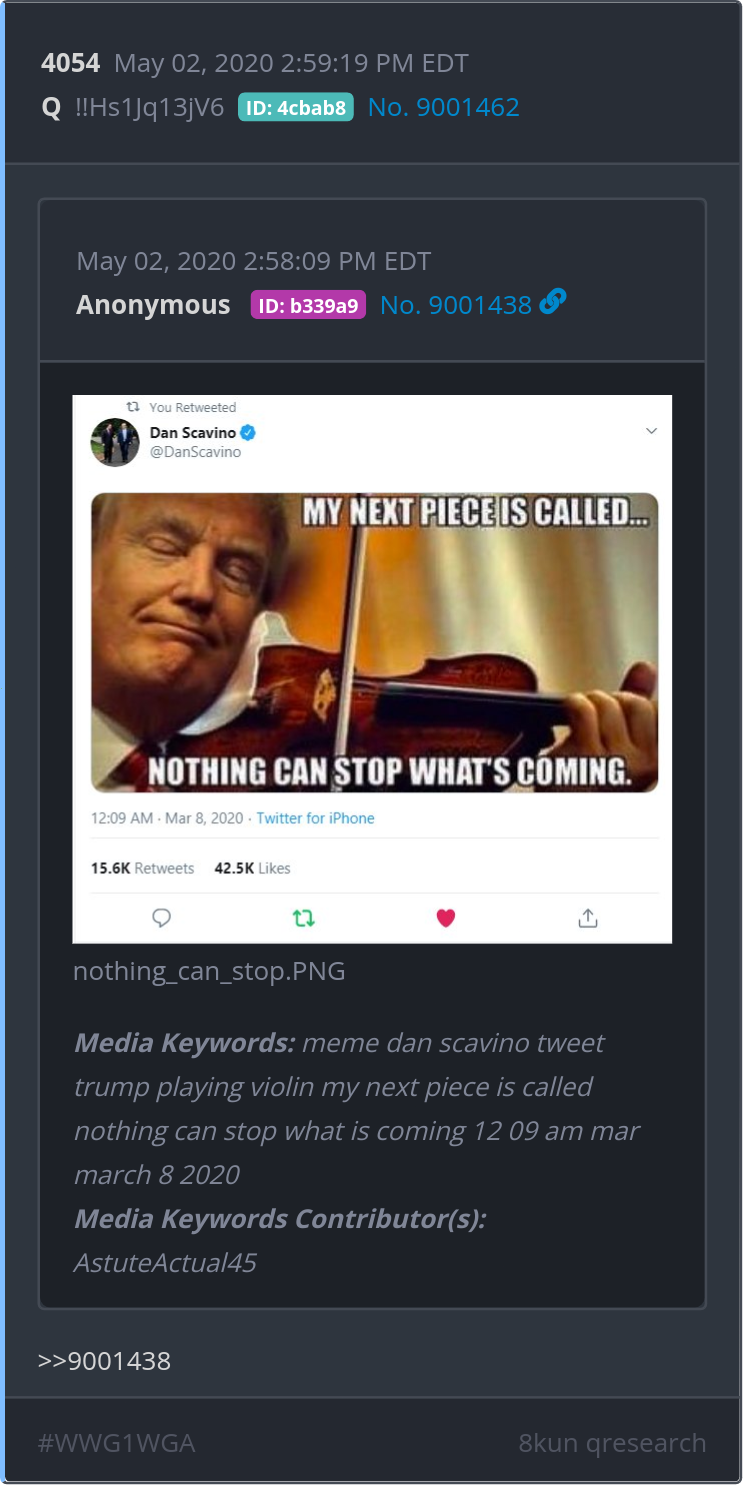Click the chain link icon beside No. 9001438
The image size is (744, 1486).
pos(552,302)
